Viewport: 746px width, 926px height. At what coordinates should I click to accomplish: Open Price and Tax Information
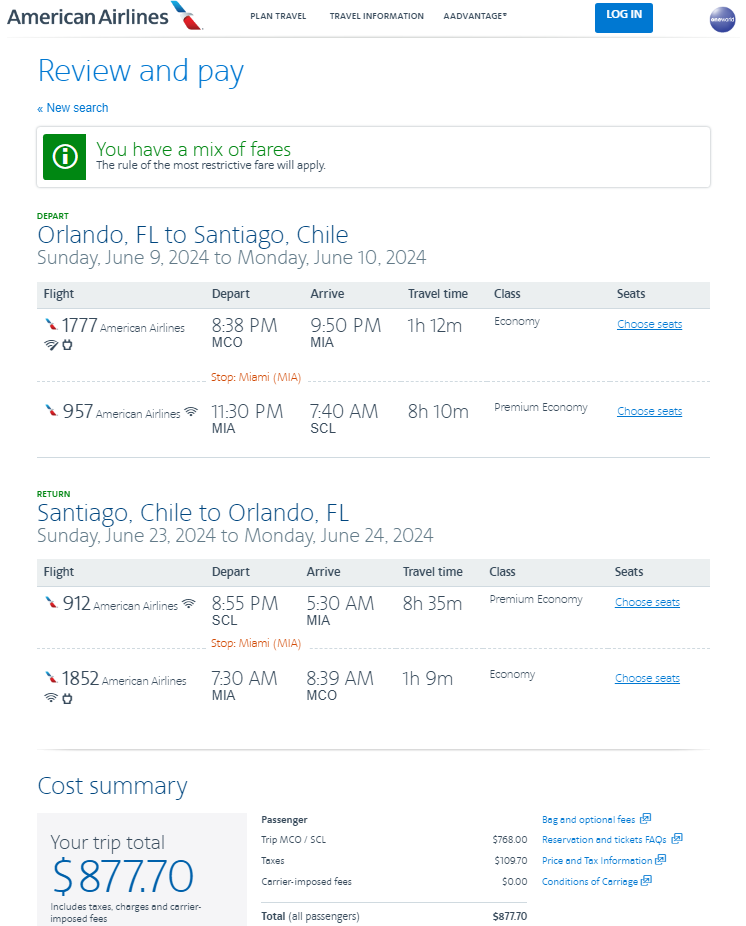coord(597,860)
